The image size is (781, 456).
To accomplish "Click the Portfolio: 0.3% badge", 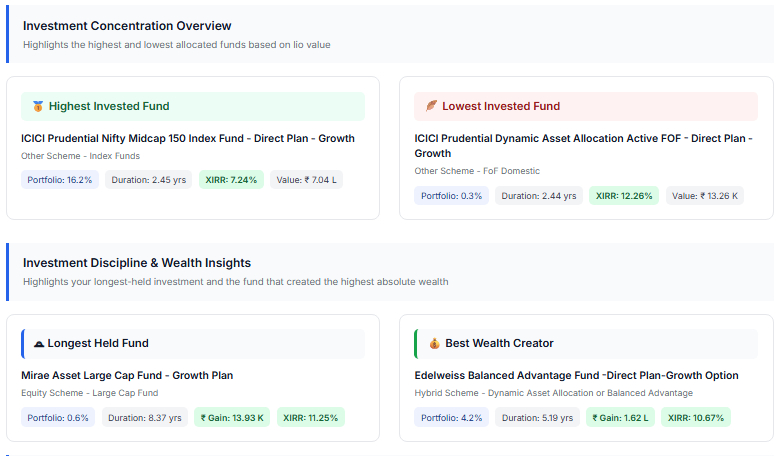I will pos(451,196).
